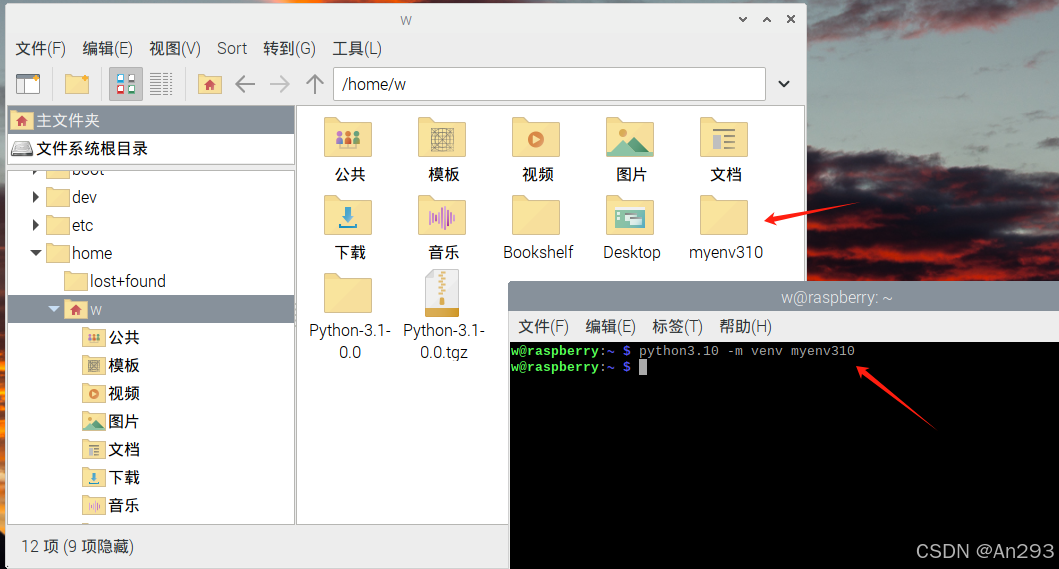Go up to parent folder
This screenshot has width=1059, height=569.
[x=314, y=84]
